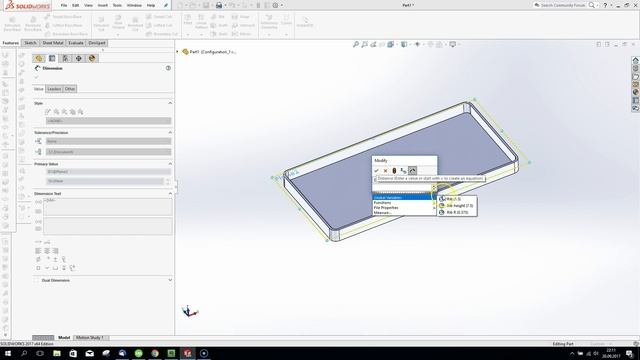Open the Mail app in the taskbar
Screen dimensions: 640x360
pos(90,353)
